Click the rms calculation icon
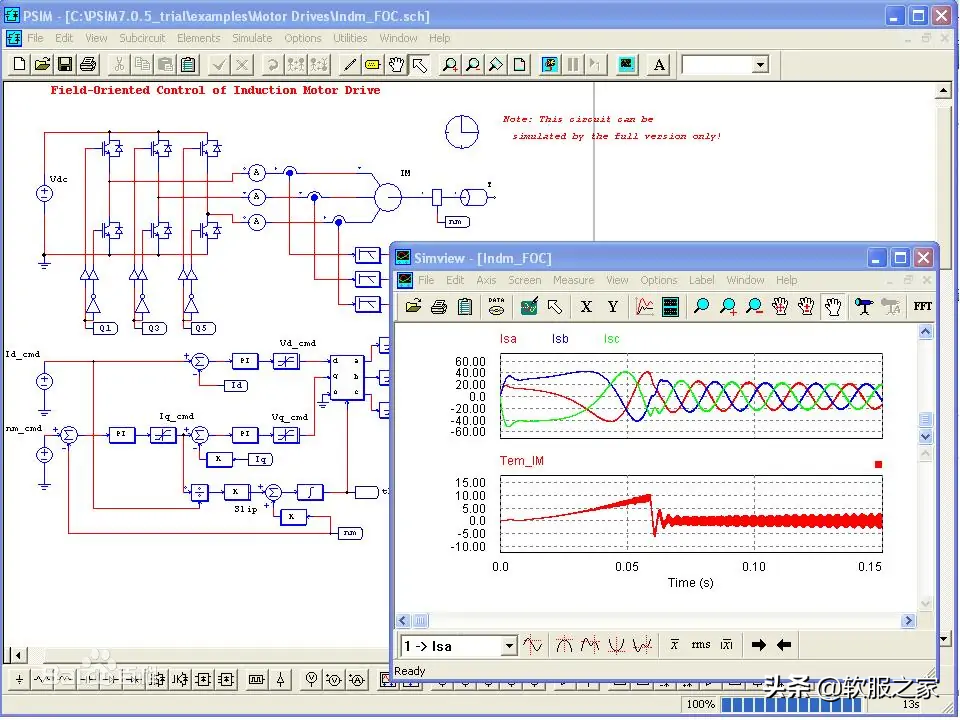 701,646
